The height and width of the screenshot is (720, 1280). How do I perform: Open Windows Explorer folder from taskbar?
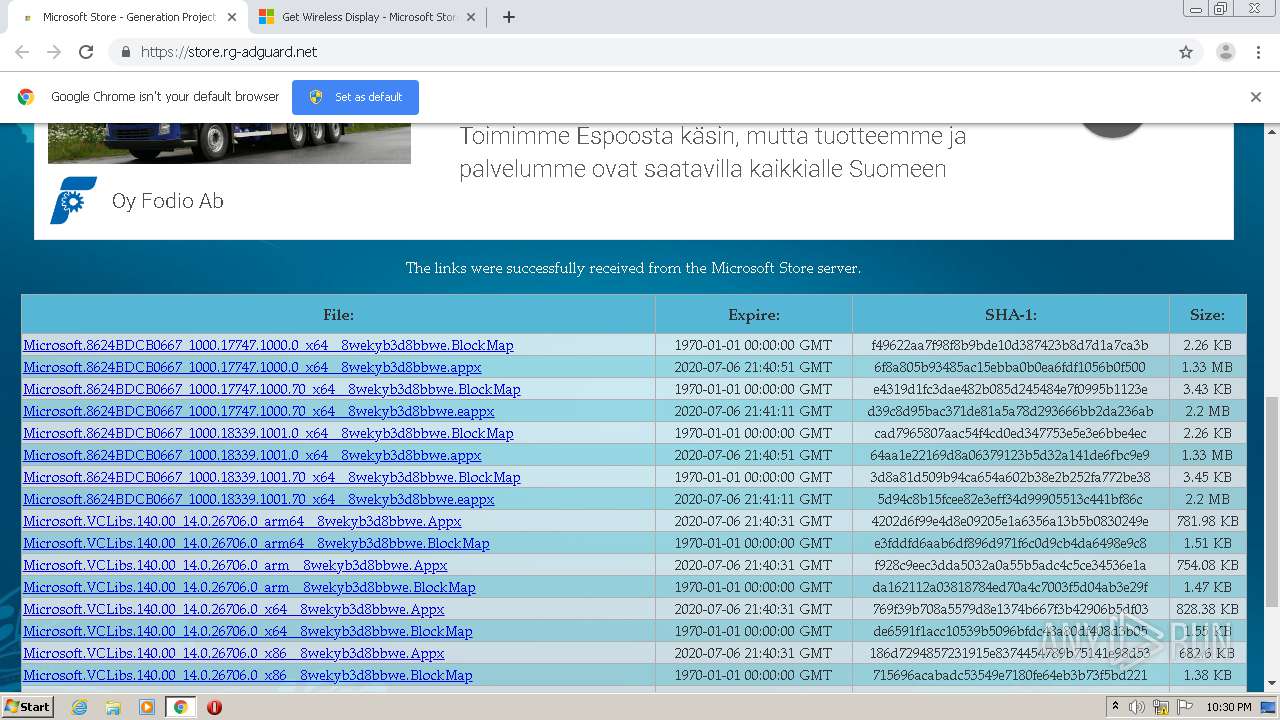click(x=113, y=707)
